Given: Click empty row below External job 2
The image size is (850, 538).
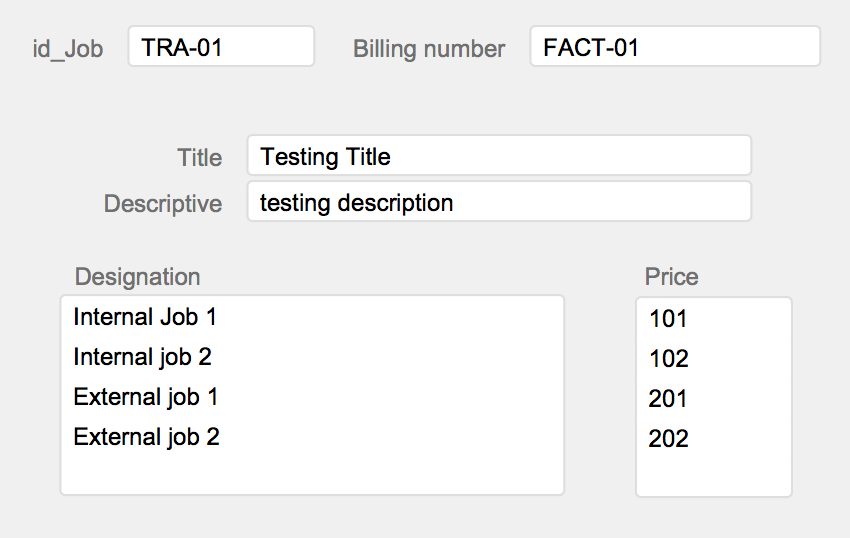Looking at the screenshot, I should [x=312, y=475].
